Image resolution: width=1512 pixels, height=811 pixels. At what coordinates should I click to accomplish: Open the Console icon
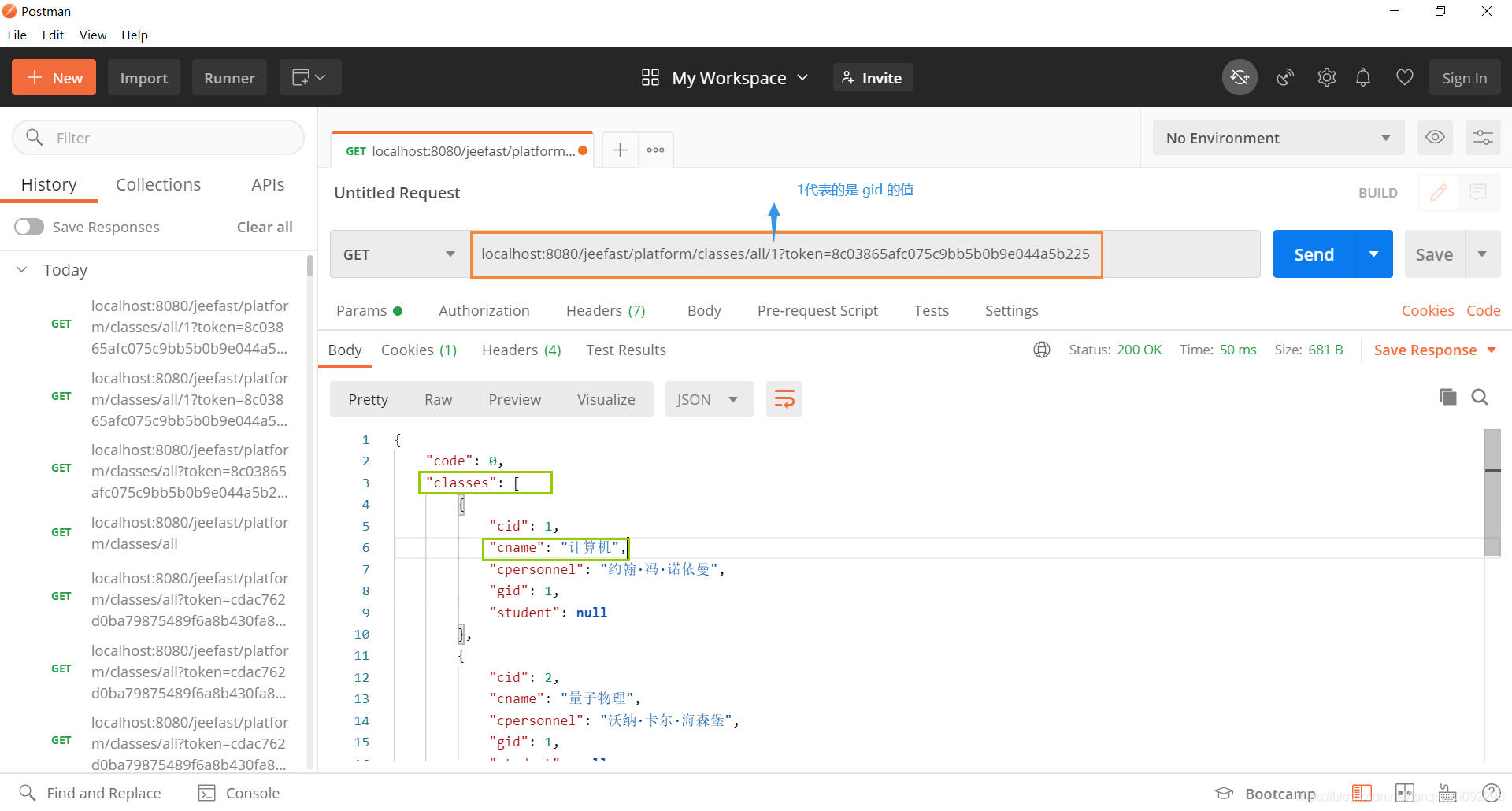[x=206, y=793]
